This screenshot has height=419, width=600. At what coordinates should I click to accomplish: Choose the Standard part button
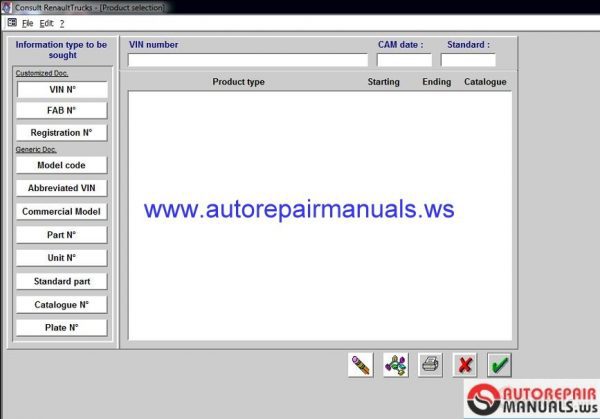point(62,282)
